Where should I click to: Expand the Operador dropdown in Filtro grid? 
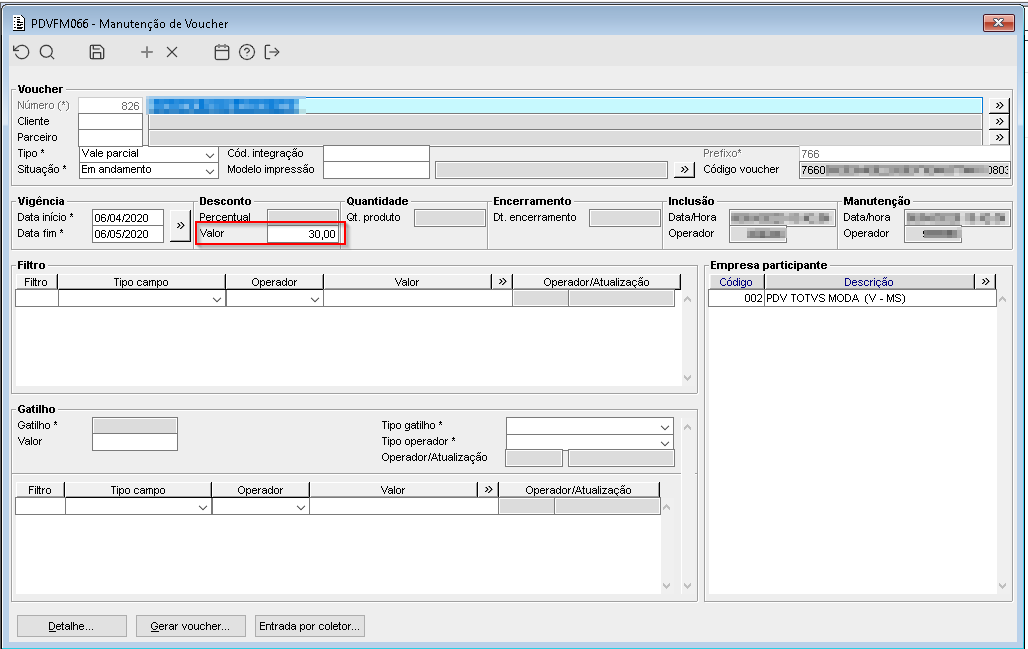[x=315, y=299]
